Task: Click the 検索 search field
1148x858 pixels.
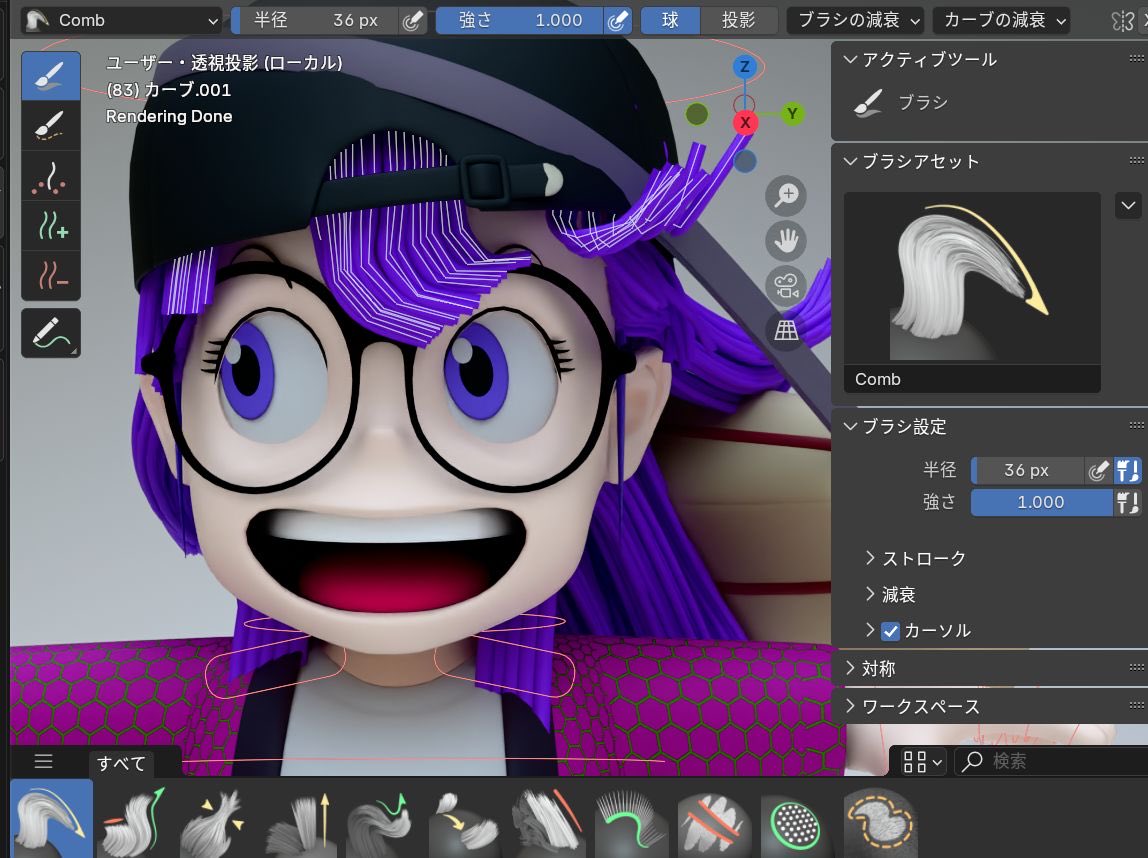Action: 1051,762
